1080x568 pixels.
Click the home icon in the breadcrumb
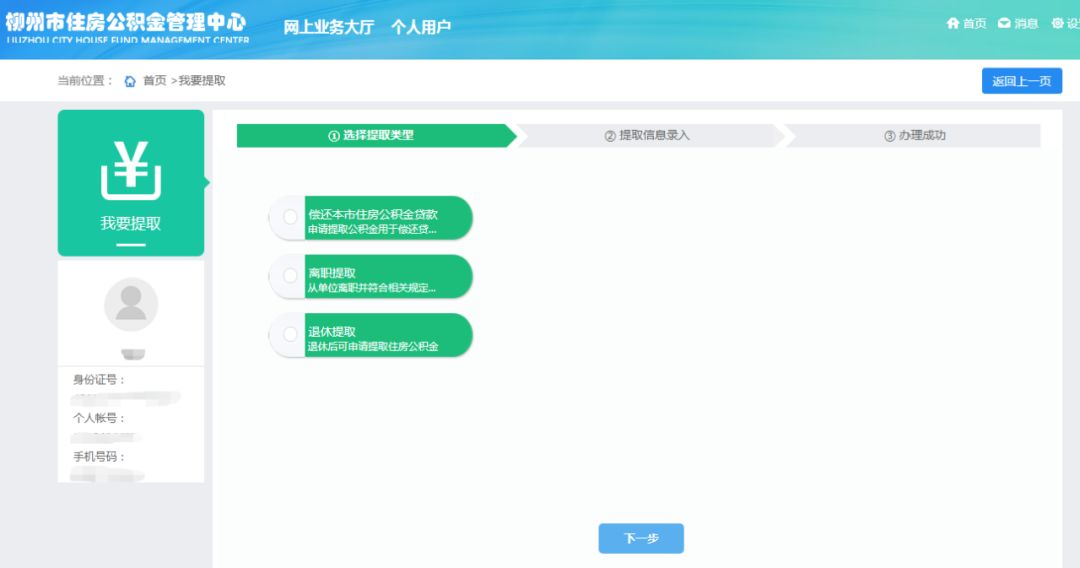[x=129, y=81]
